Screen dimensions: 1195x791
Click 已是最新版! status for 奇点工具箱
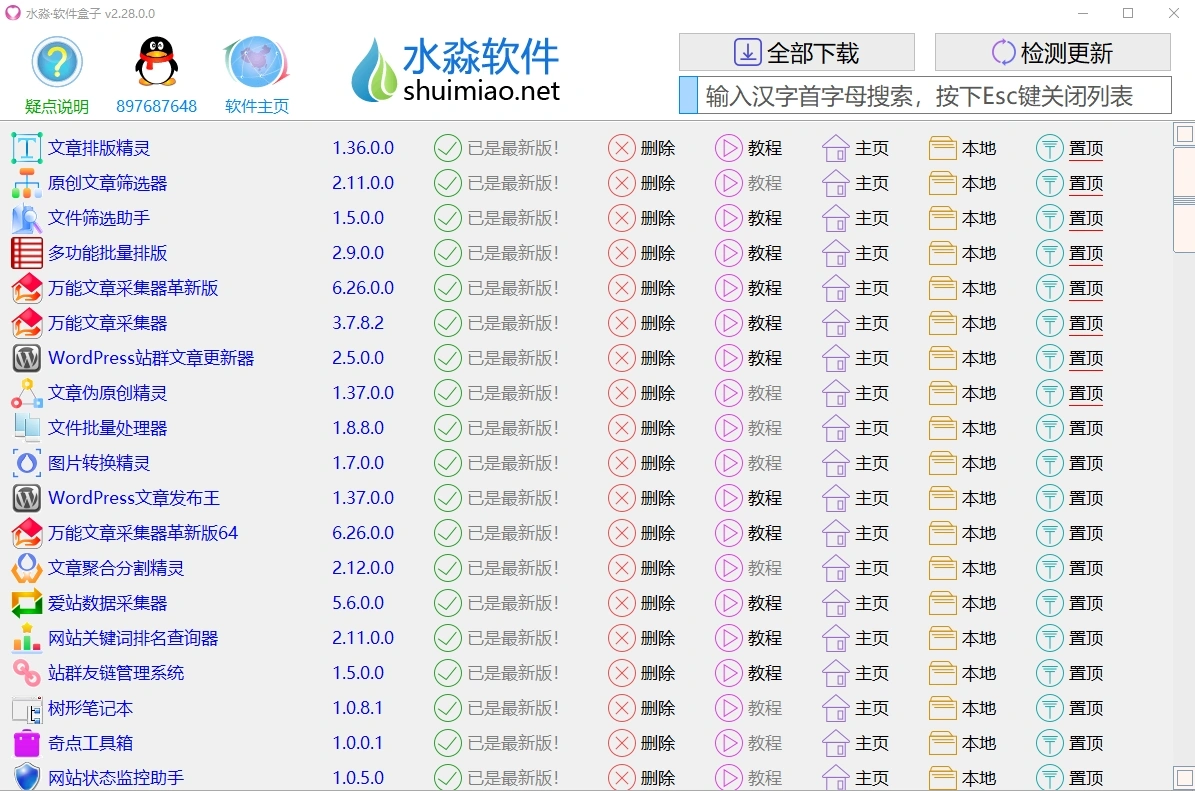click(513, 744)
